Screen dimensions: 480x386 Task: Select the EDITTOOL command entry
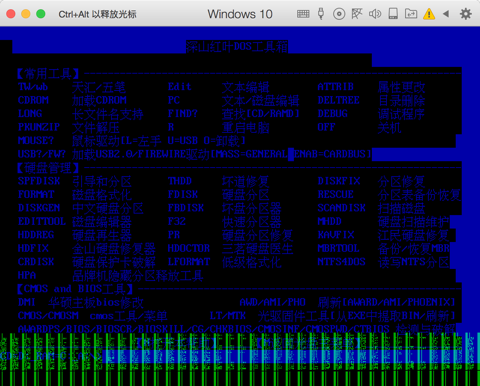tap(42, 222)
